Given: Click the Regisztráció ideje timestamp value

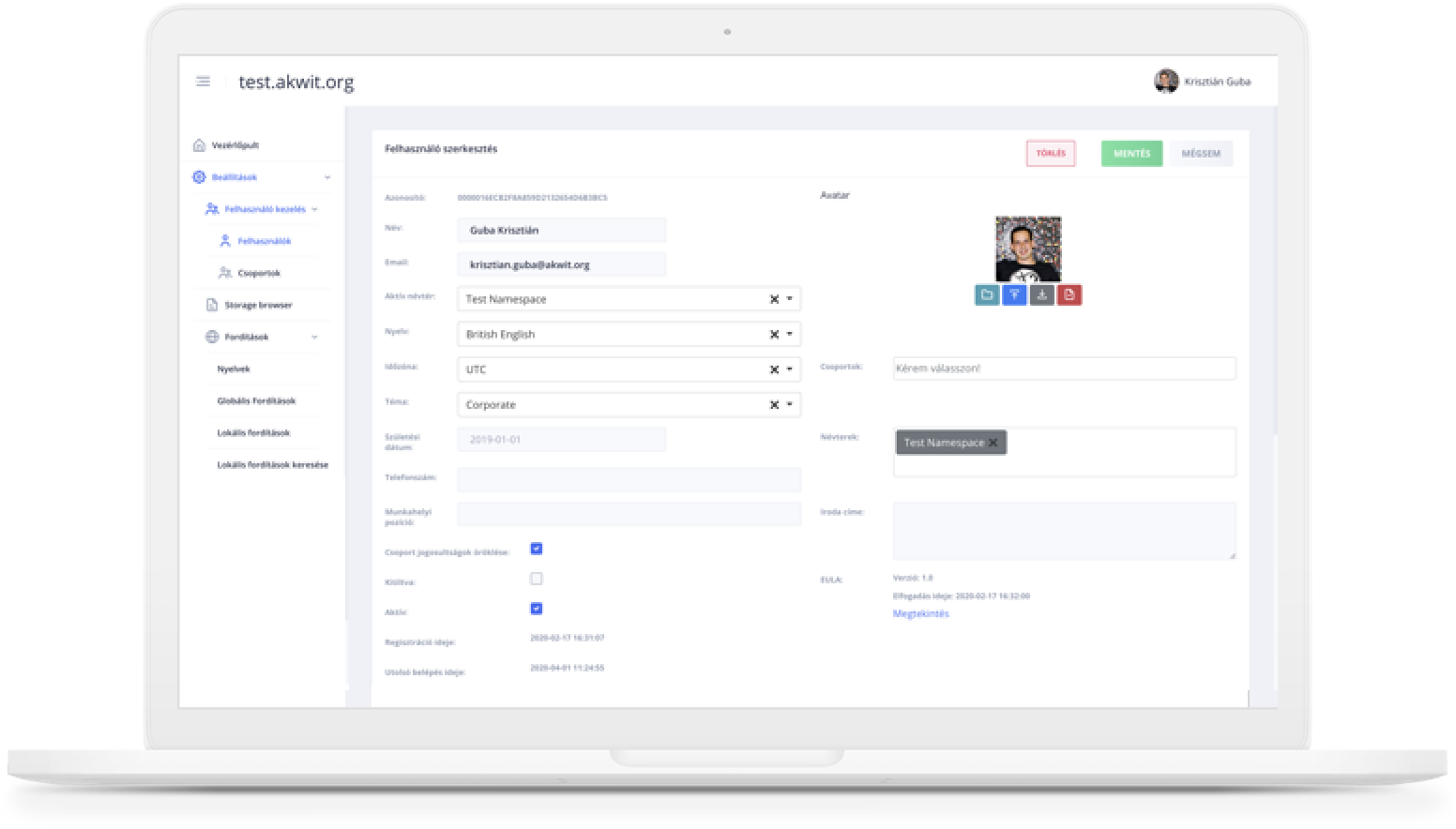Looking at the screenshot, I should 567,638.
